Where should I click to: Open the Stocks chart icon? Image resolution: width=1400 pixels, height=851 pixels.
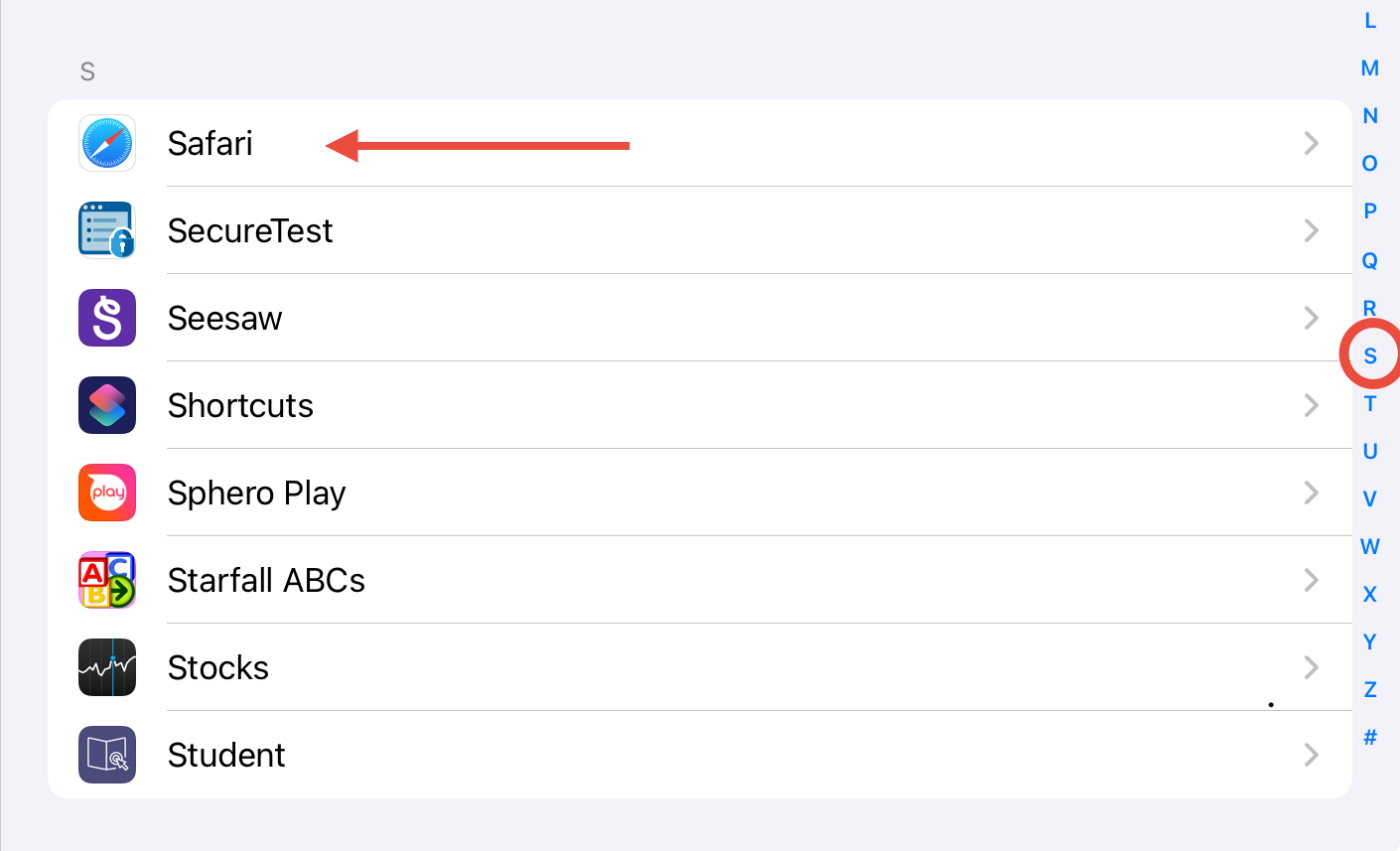[x=107, y=667]
